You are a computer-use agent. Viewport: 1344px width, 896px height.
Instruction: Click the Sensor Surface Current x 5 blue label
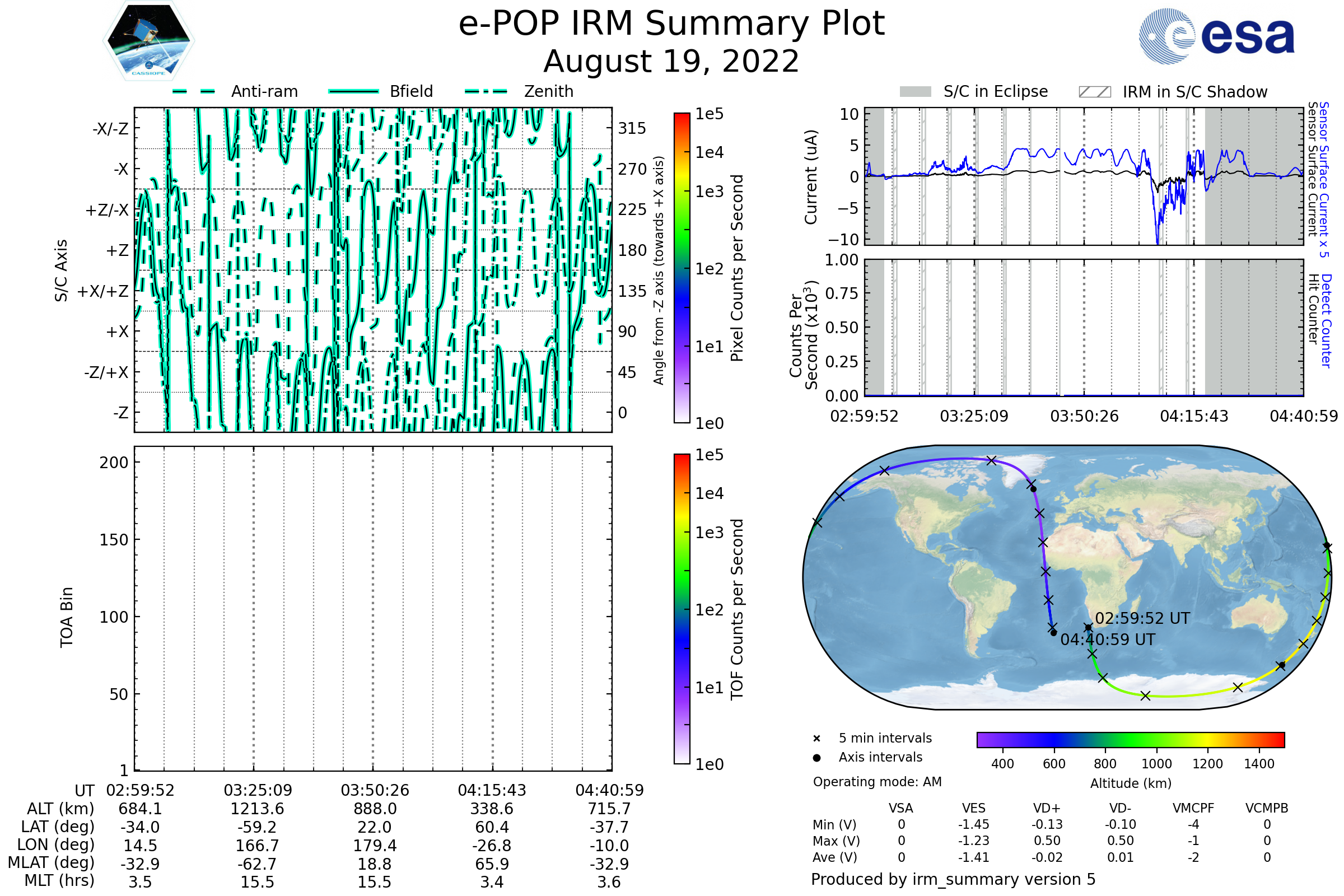1324,179
